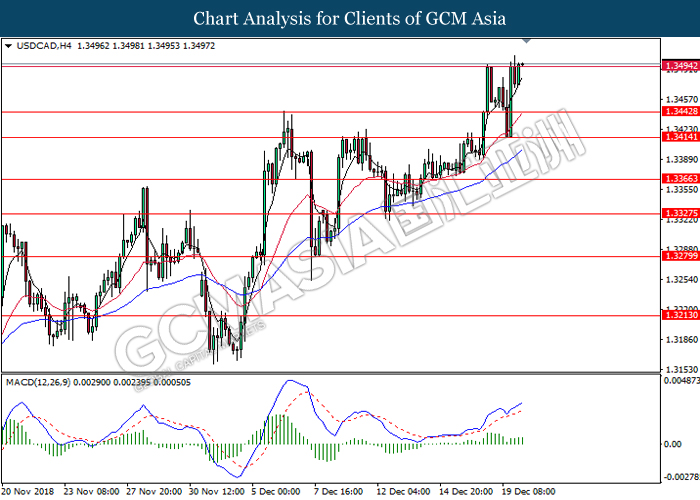This screenshot has width=700, height=500.
Task: Select the 1.34428 red price label
Action: point(681,112)
